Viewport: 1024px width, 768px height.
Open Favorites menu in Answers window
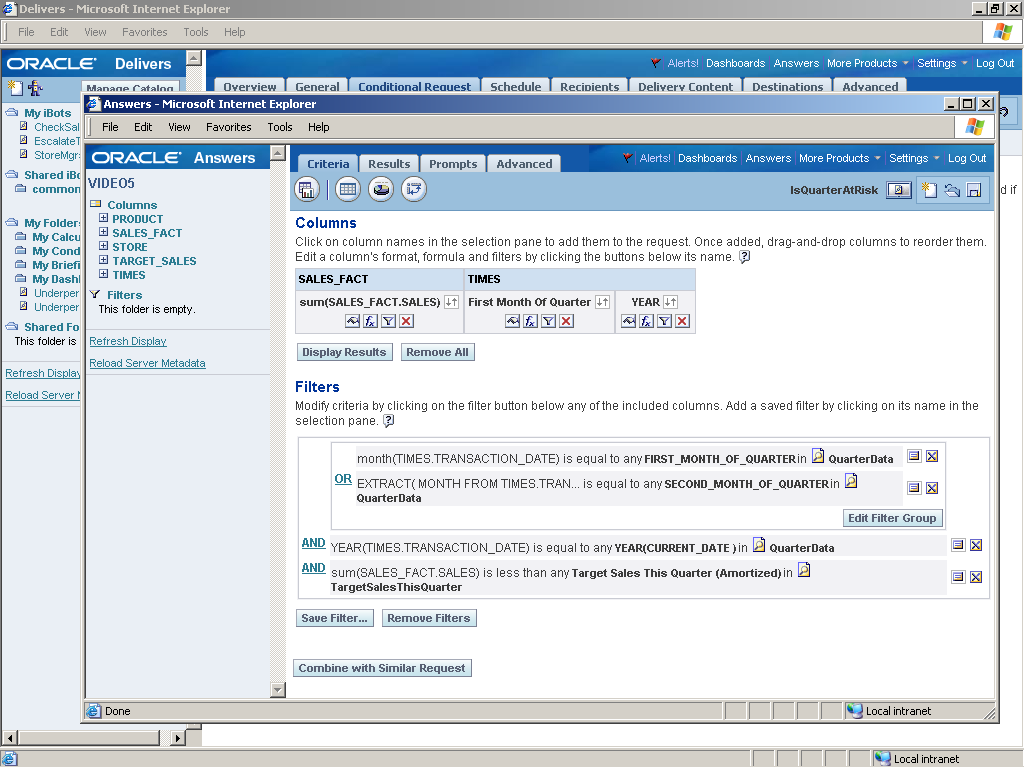229,127
